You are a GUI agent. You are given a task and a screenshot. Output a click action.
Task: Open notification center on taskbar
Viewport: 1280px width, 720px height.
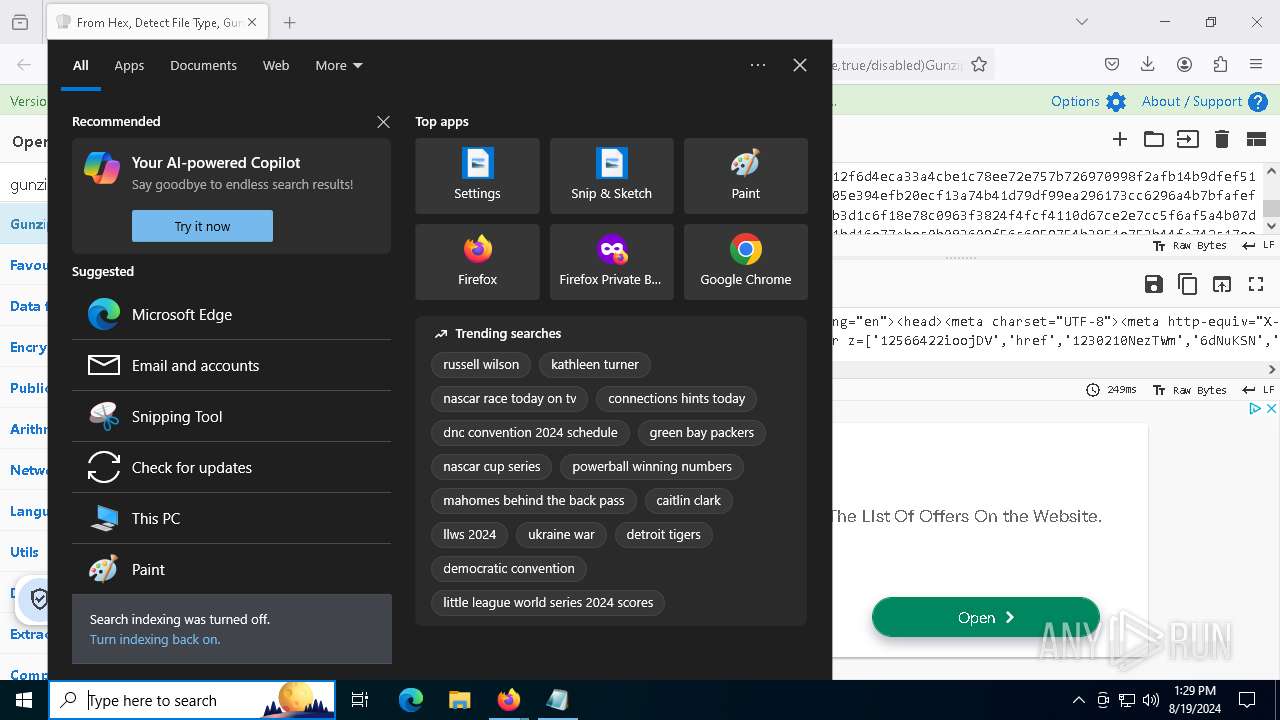(1247, 700)
